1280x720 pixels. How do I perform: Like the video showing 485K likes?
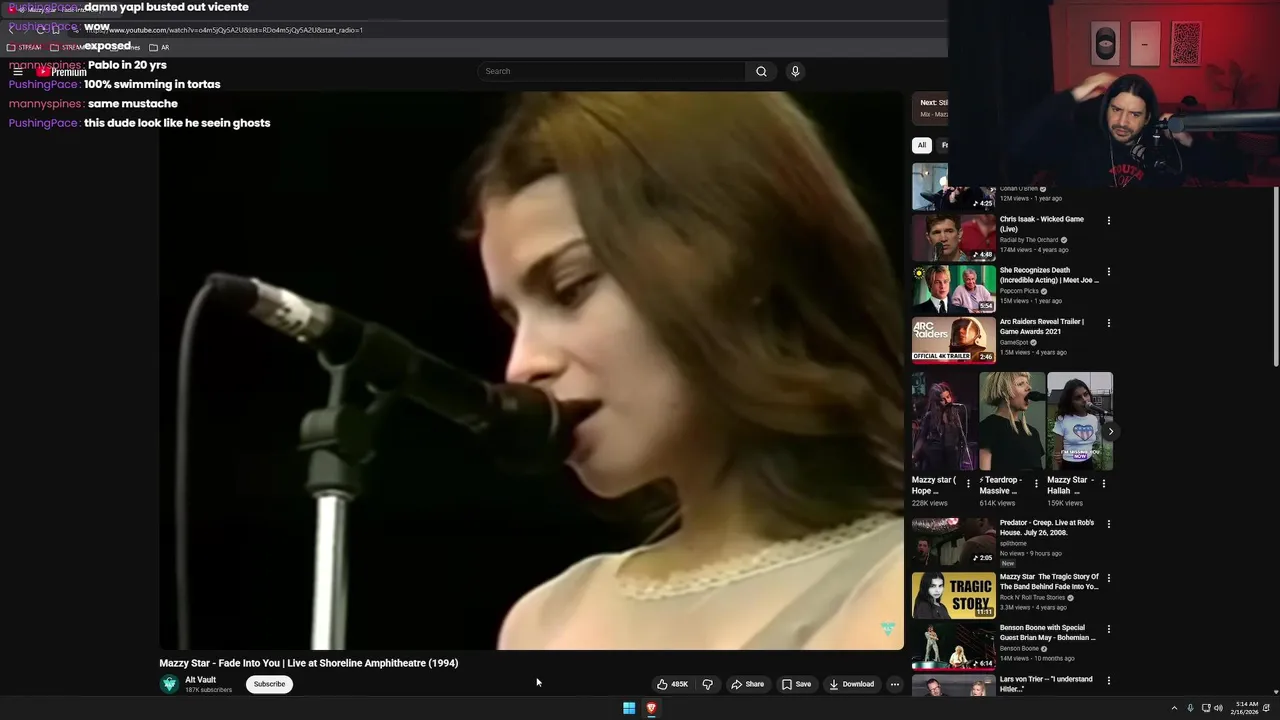coord(673,684)
